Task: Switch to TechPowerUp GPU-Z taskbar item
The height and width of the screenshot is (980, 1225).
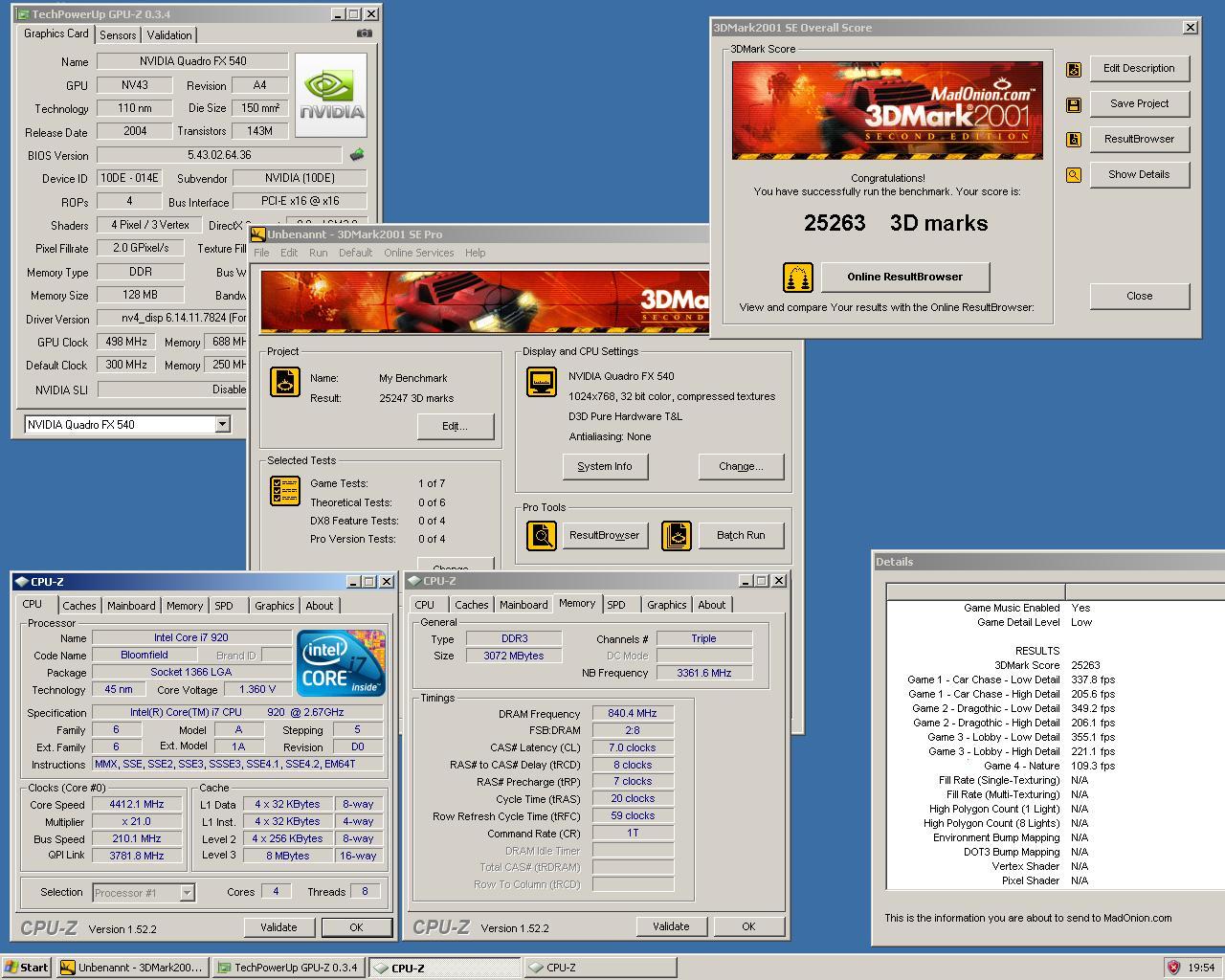Action: point(290,968)
